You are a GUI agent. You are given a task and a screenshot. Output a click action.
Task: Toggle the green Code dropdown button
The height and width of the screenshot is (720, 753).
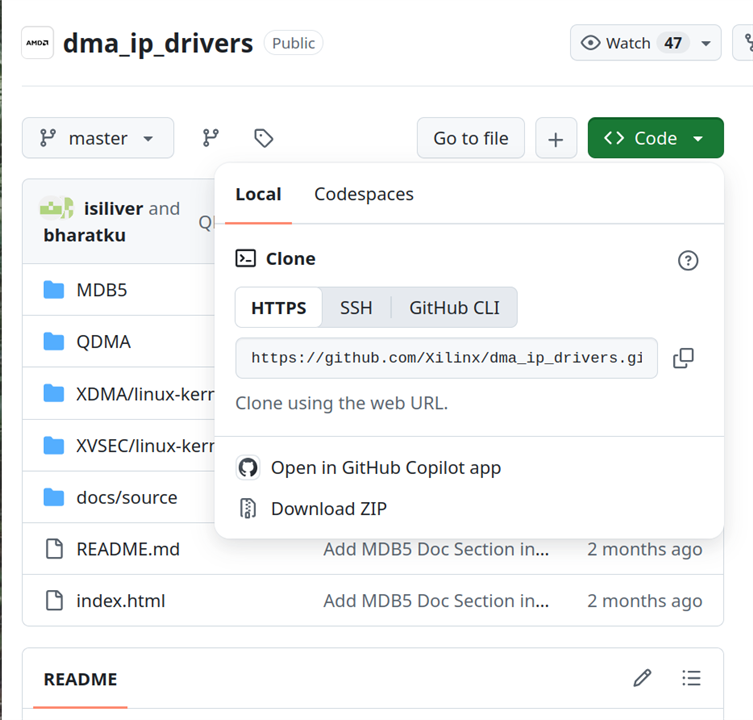(x=656, y=138)
